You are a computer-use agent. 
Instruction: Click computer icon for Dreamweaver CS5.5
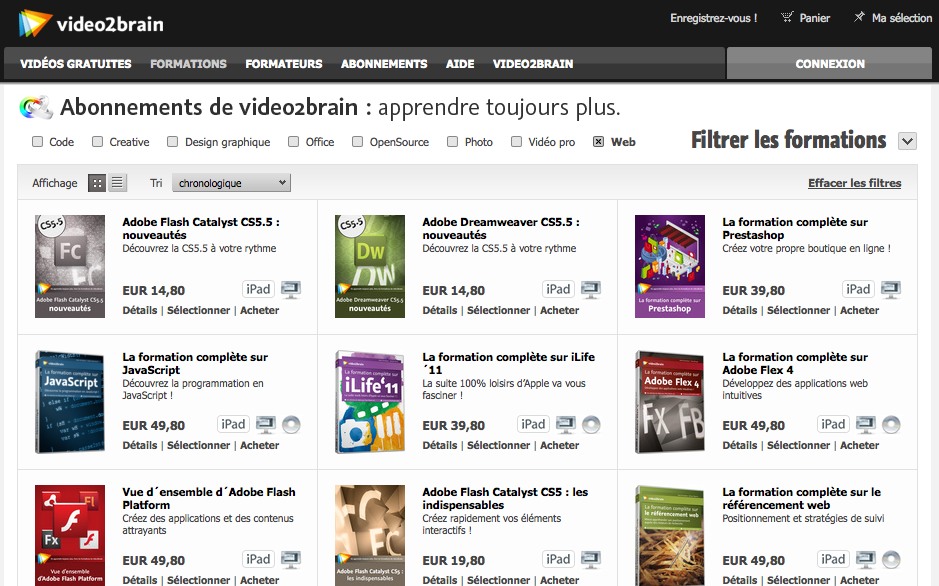click(x=591, y=290)
